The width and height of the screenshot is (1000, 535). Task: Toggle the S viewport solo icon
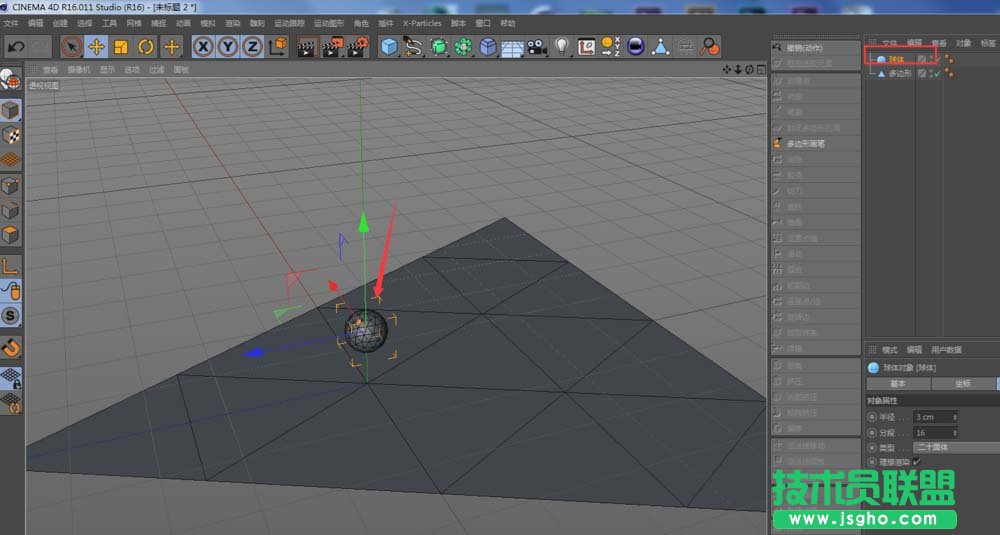pos(11,316)
